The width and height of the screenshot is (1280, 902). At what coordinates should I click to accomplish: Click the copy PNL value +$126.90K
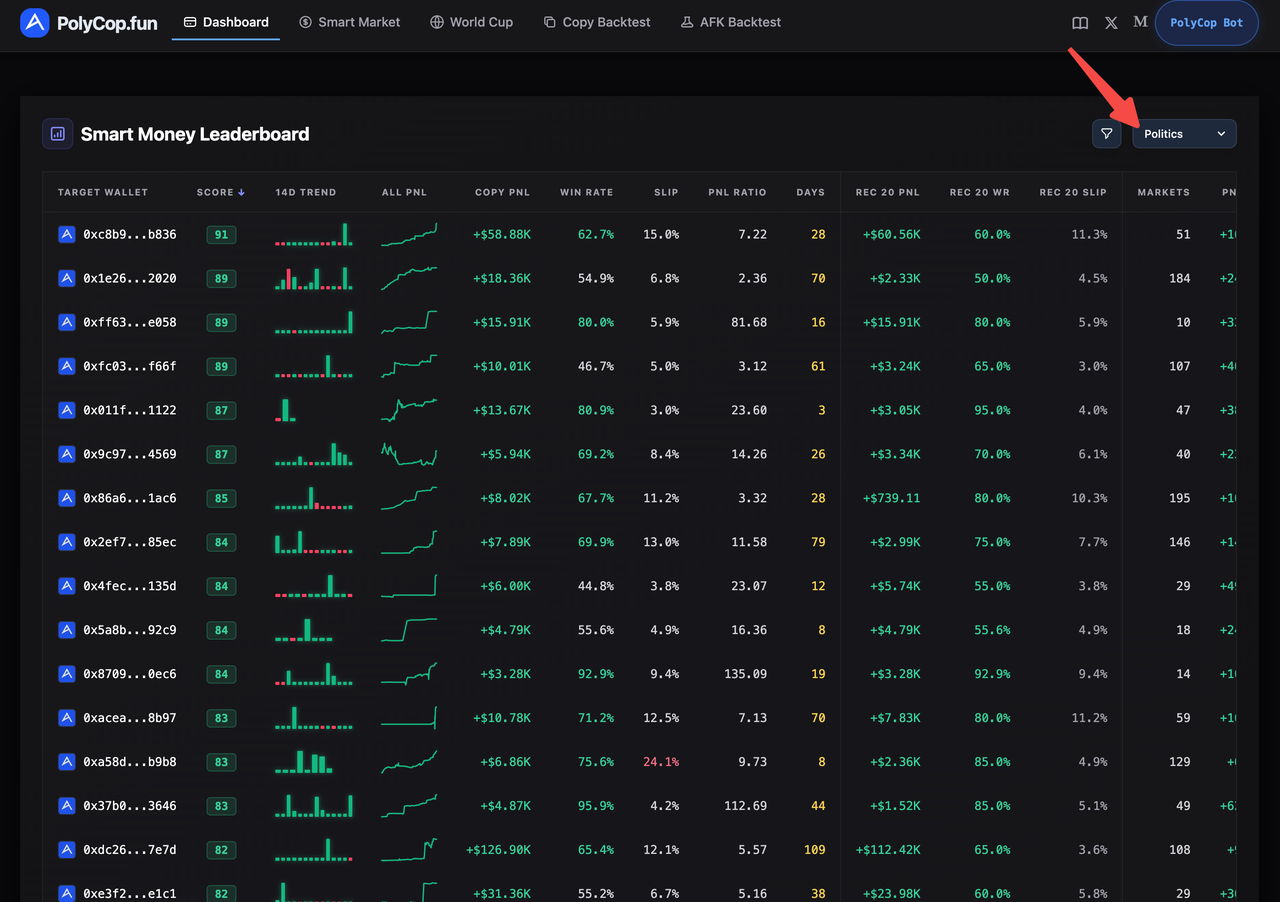click(498, 850)
